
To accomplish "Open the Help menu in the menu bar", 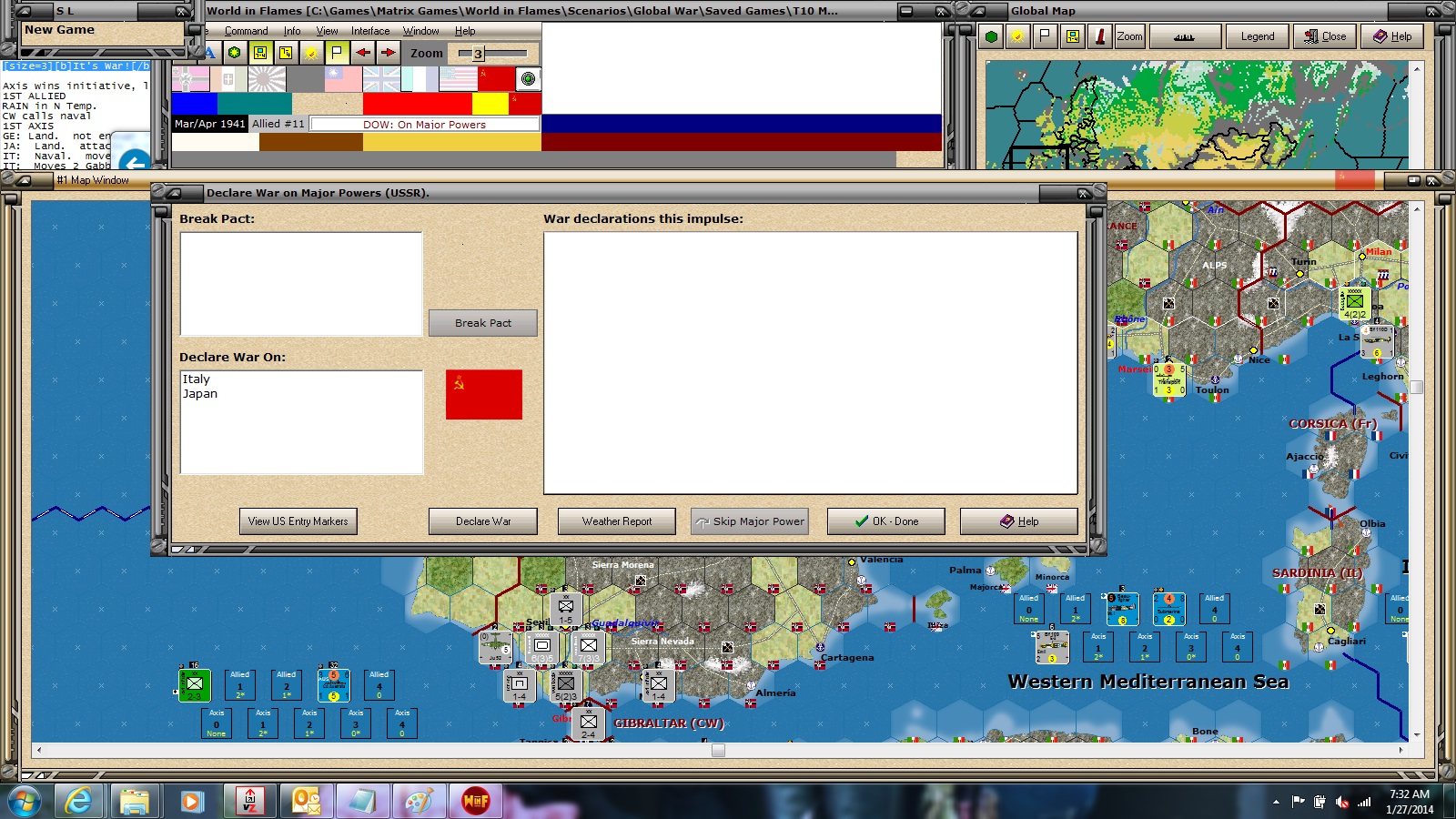I will click(465, 31).
